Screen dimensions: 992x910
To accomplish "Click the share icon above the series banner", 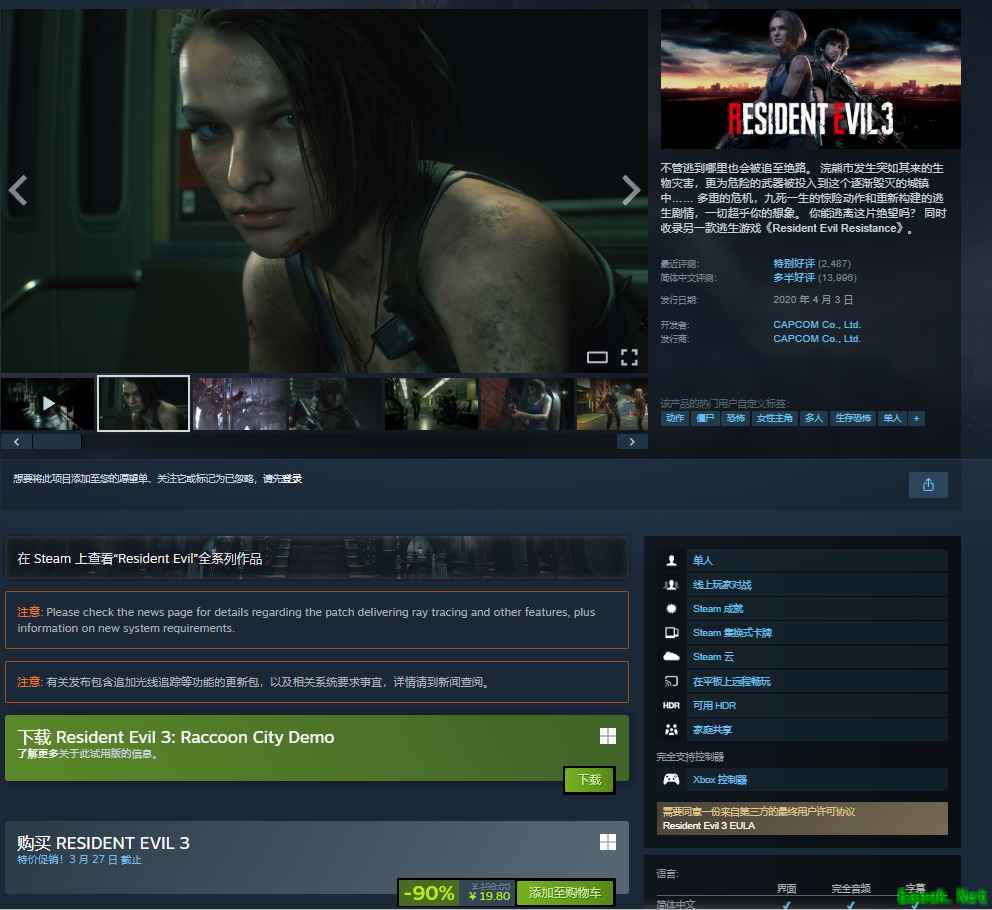I will click(x=928, y=484).
